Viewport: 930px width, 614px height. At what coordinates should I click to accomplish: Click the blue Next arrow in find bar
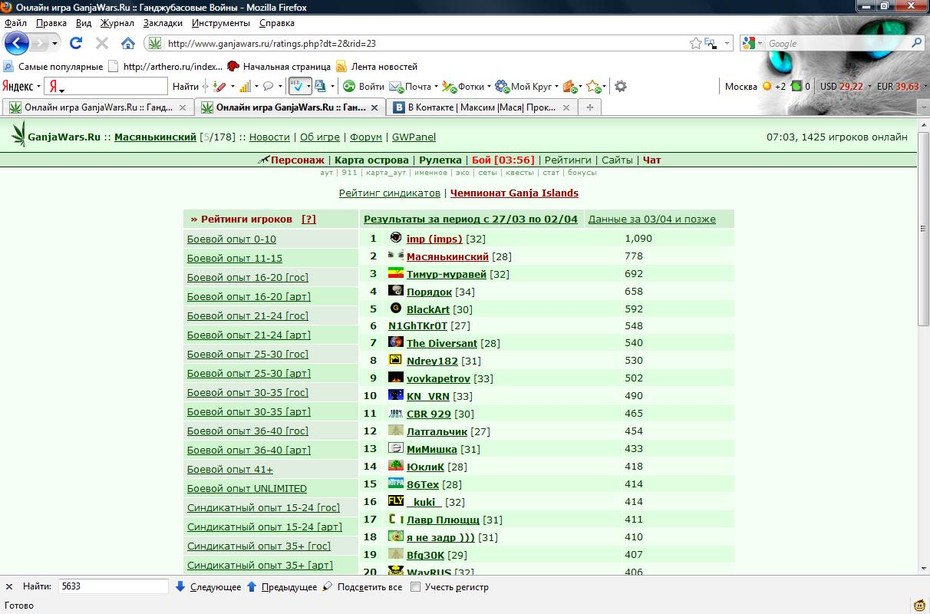[x=180, y=587]
